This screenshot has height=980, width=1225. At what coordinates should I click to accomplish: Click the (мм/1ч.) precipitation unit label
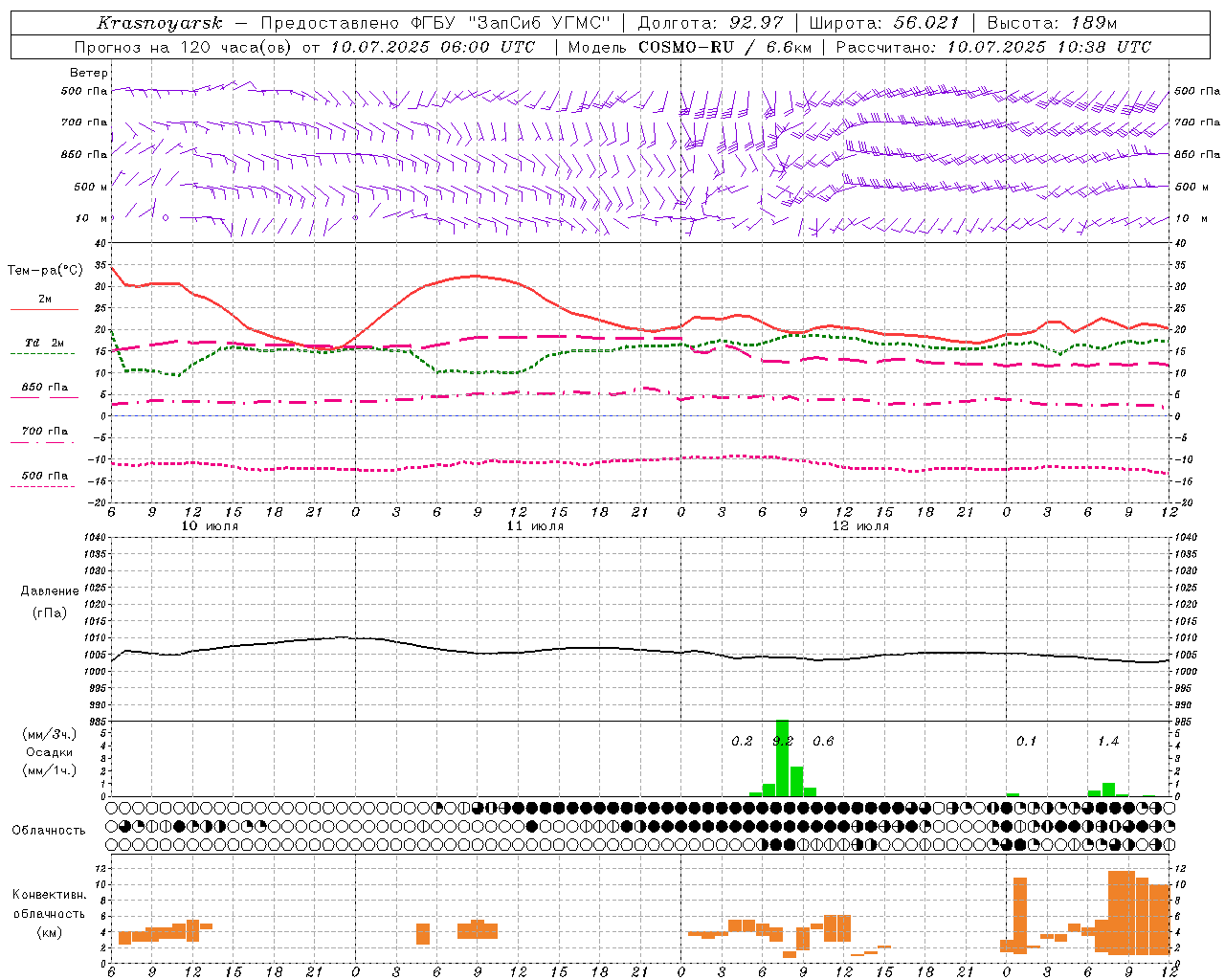coord(50,770)
